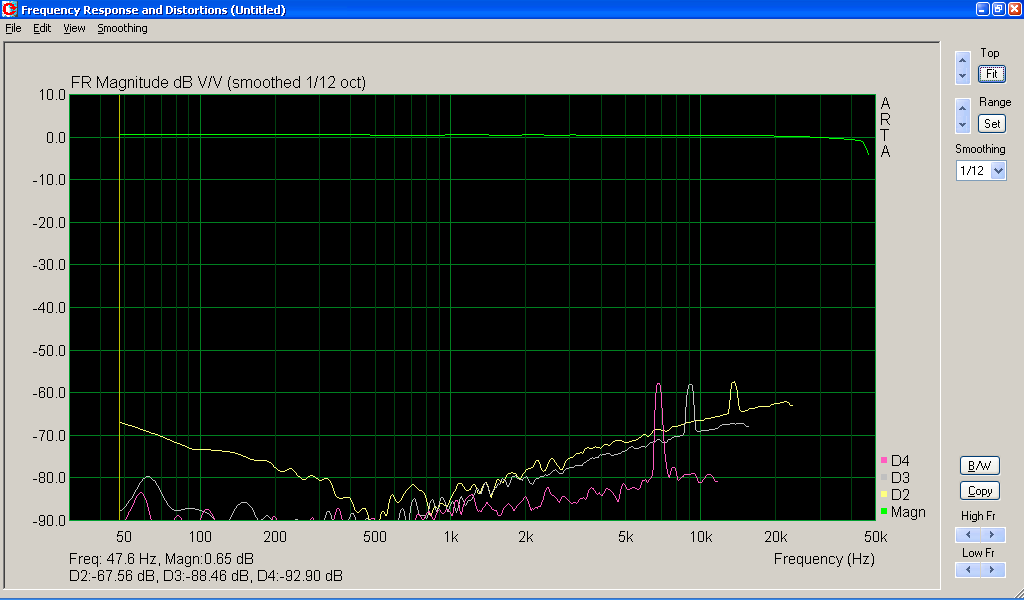Screen dimensions: 1024x600
Task: Click the Range down arrow
Action: coord(962,123)
